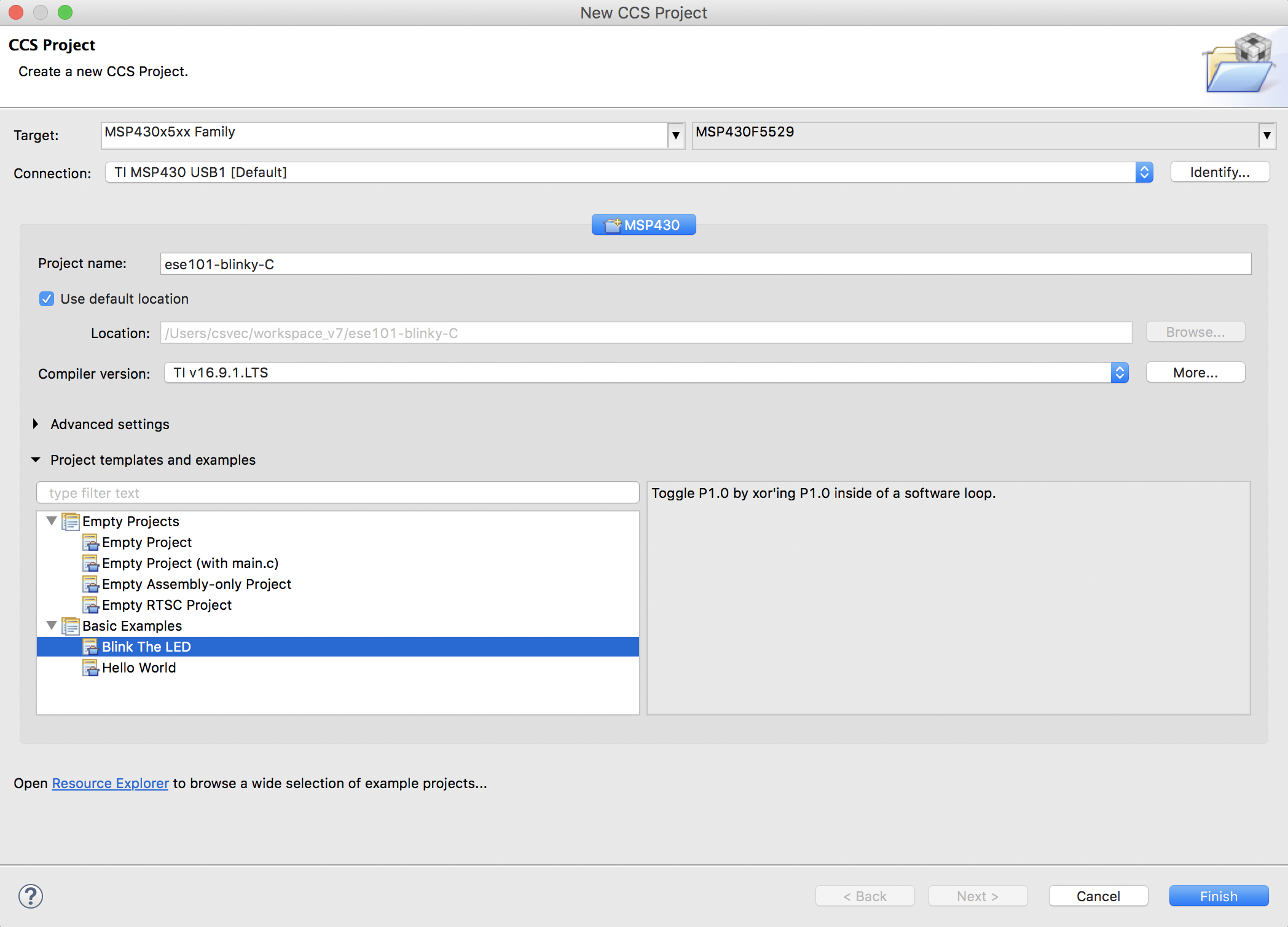Collapse the Basic Examples tree node
The height and width of the screenshot is (927, 1288).
point(52,626)
